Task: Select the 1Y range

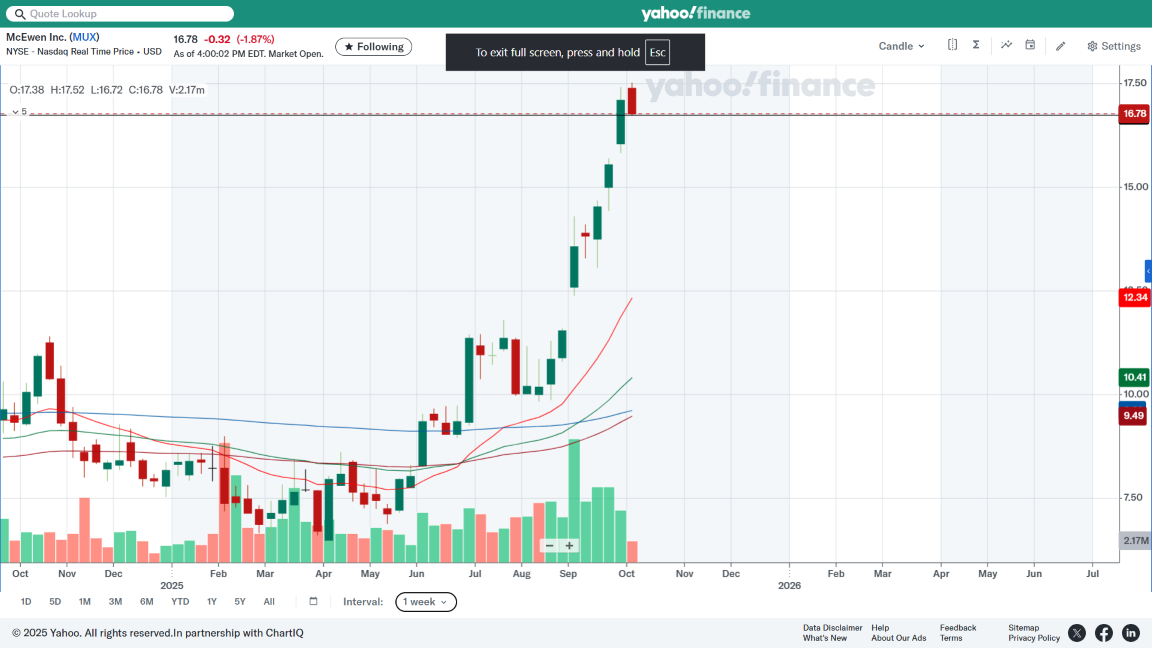Action: pyautogui.click(x=212, y=601)
